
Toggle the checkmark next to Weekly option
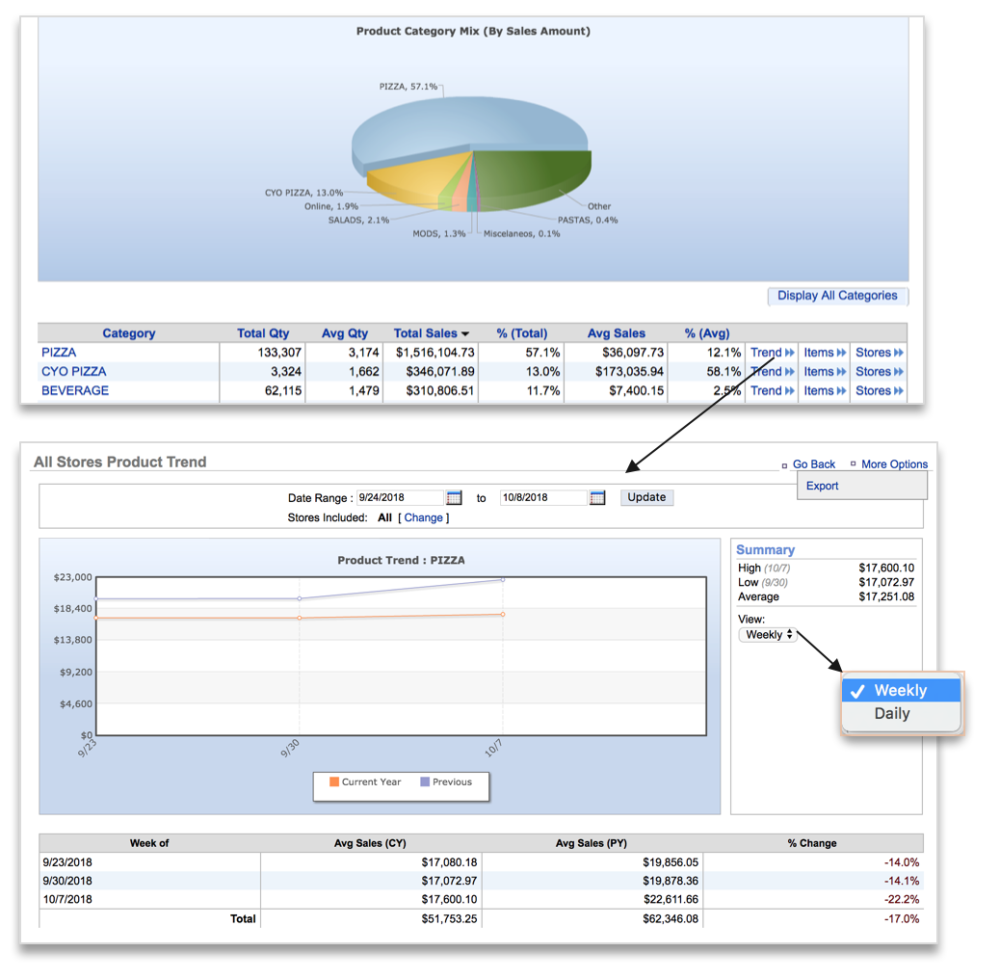(856, 690)
